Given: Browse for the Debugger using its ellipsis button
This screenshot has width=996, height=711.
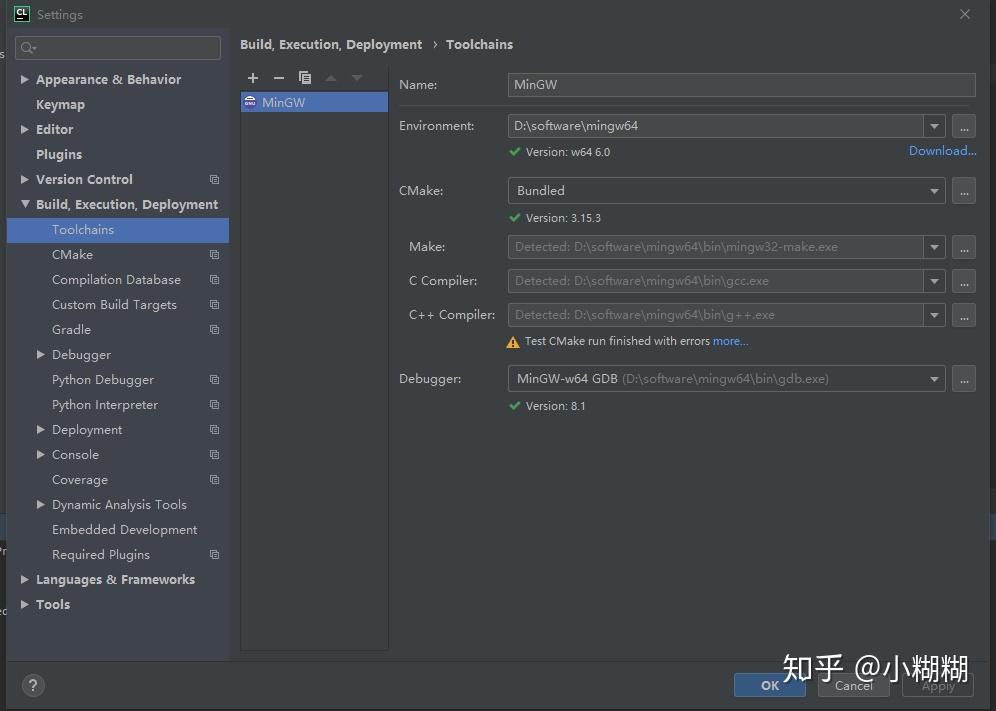Looking at the screenshot, I should (963, 378).
